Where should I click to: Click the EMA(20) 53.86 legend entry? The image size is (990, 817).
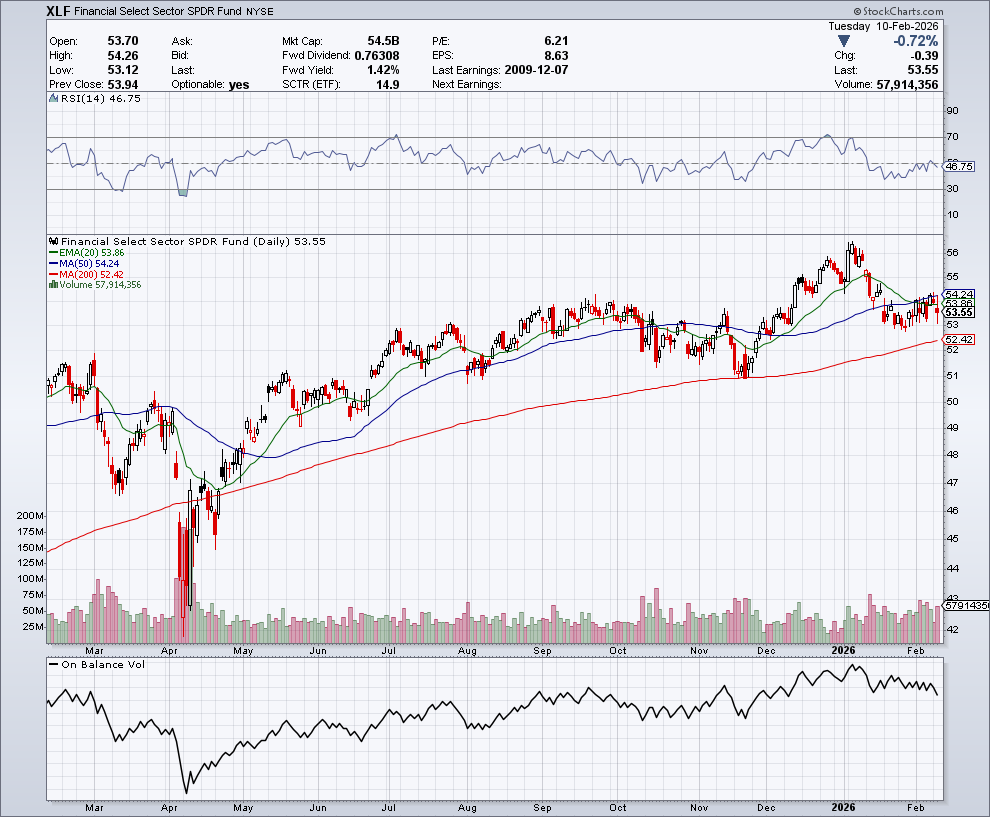point(86,253)
